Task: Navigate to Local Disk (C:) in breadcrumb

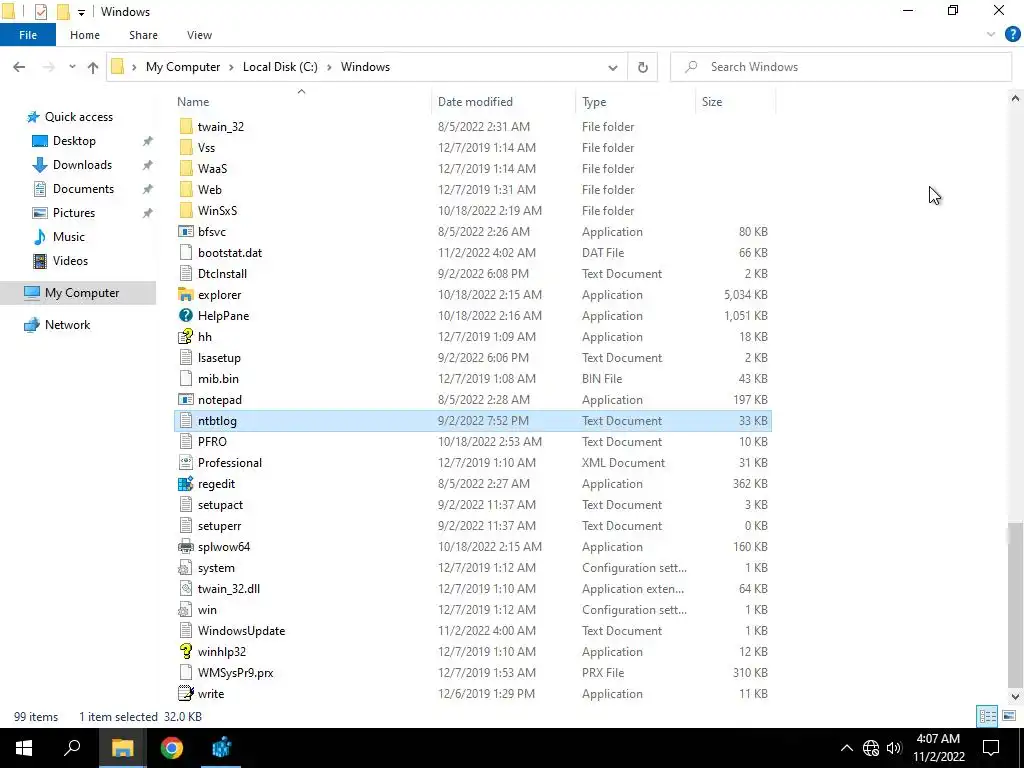Action: [280, 67]
